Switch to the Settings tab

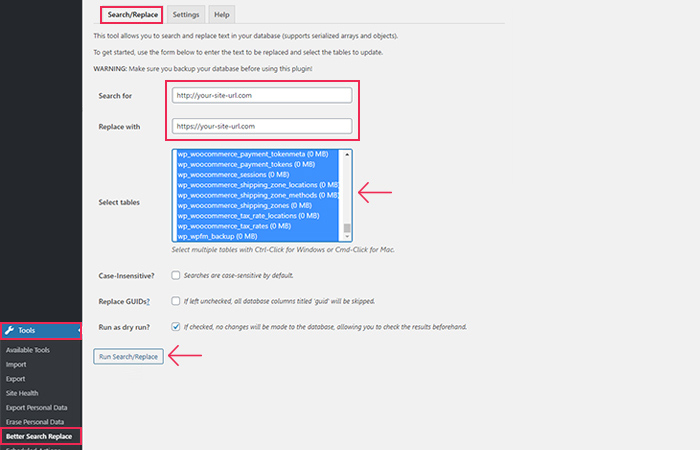[x=185, y=15]
